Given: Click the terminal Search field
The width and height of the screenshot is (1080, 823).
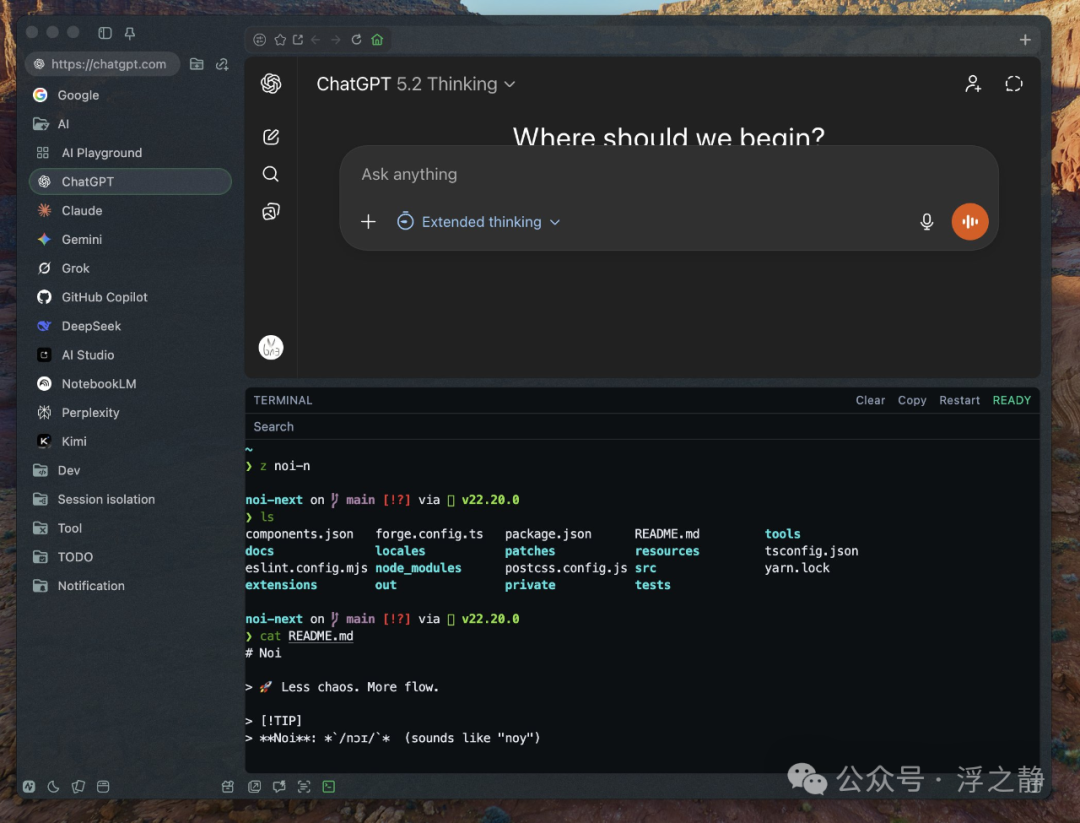Looking at the screenshot, I should pyautogui.click(x=642, y=427).
